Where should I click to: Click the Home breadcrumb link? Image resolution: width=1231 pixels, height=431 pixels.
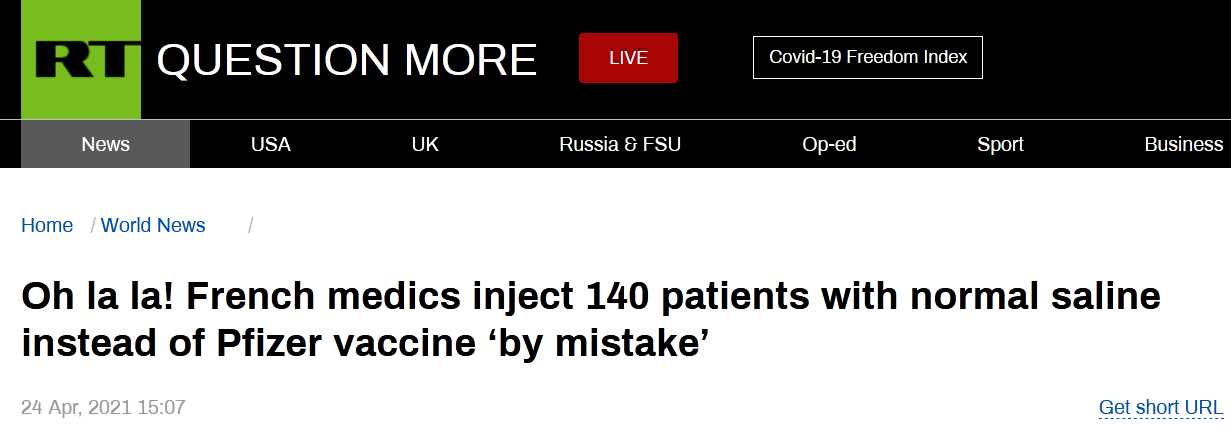pos(47,225)
